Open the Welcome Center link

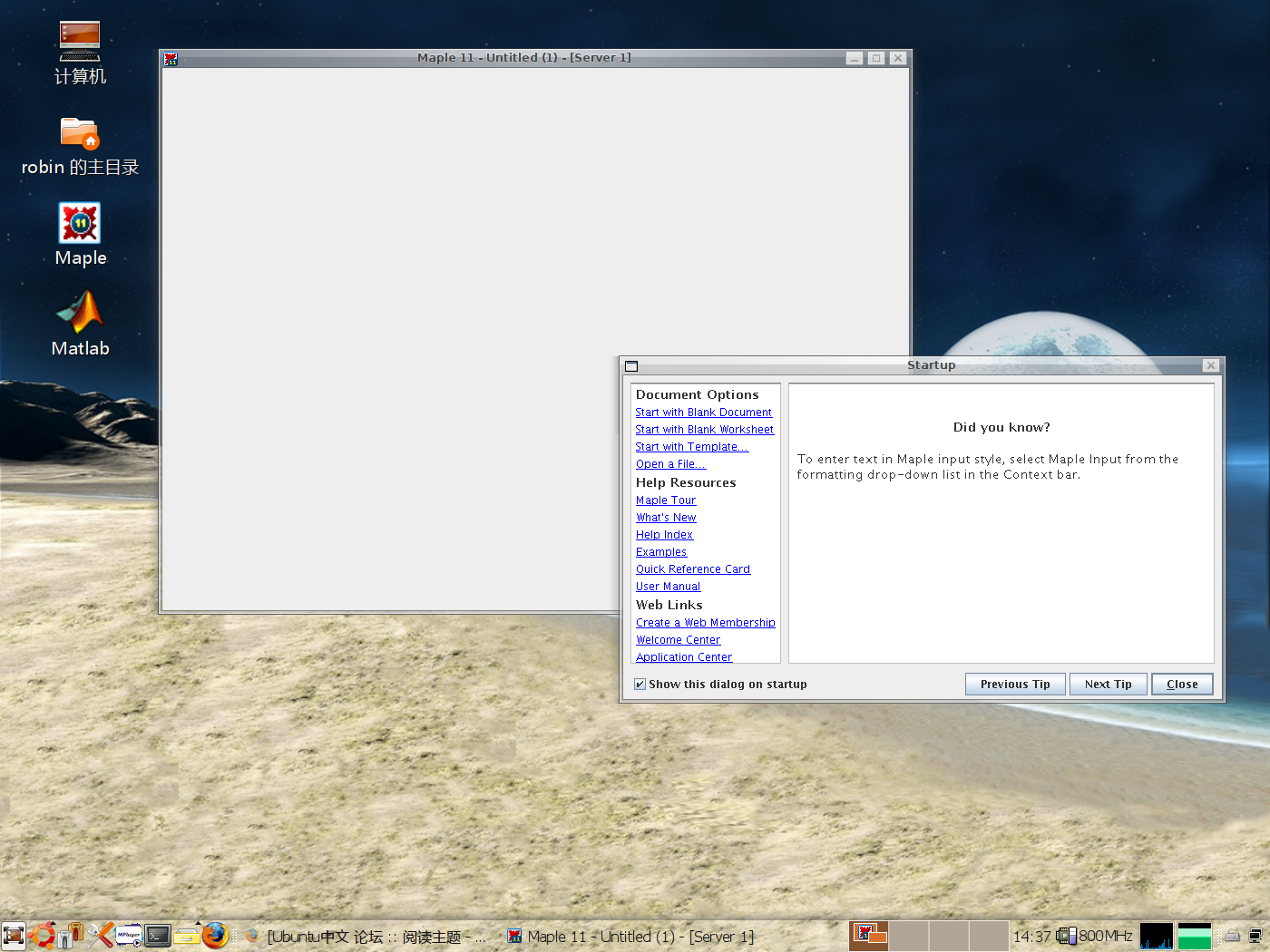tap(678, 640)
